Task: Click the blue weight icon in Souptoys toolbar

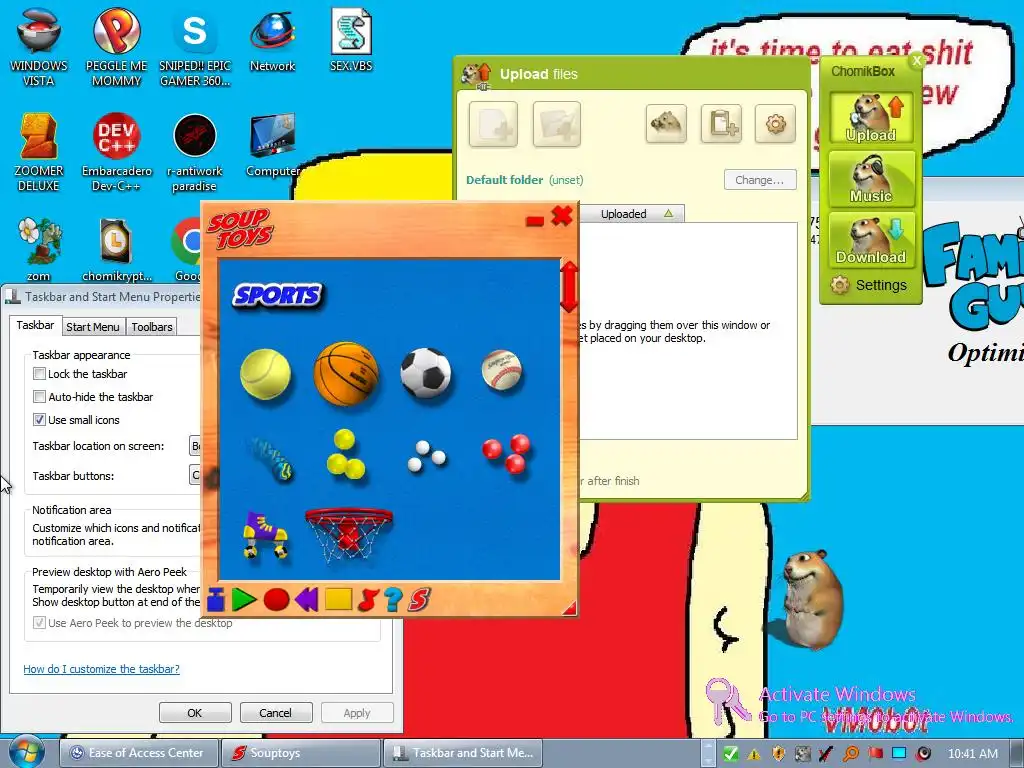Action: 216,600
